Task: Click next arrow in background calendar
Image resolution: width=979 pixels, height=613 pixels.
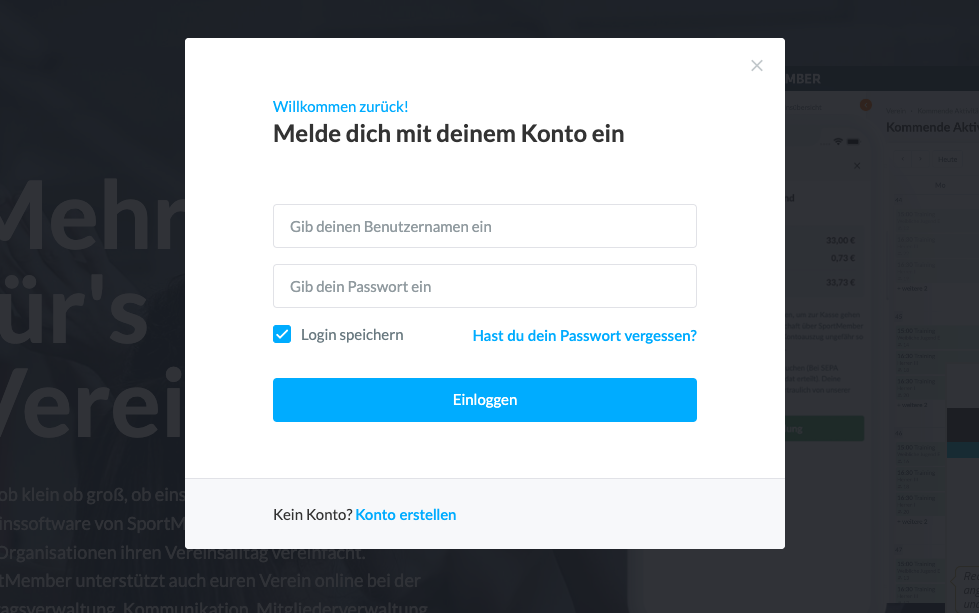Action: (920, 159)
